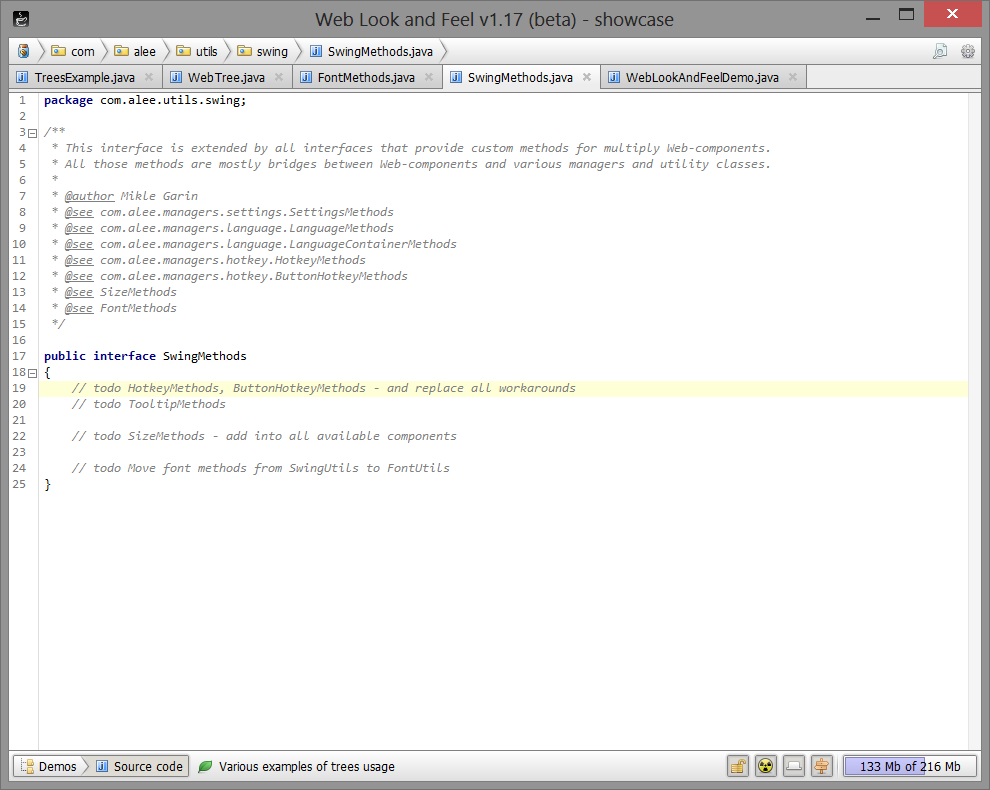Open the utils breadcrumb folder
Viewport: 990px width, 790px height.
(197, 51)
